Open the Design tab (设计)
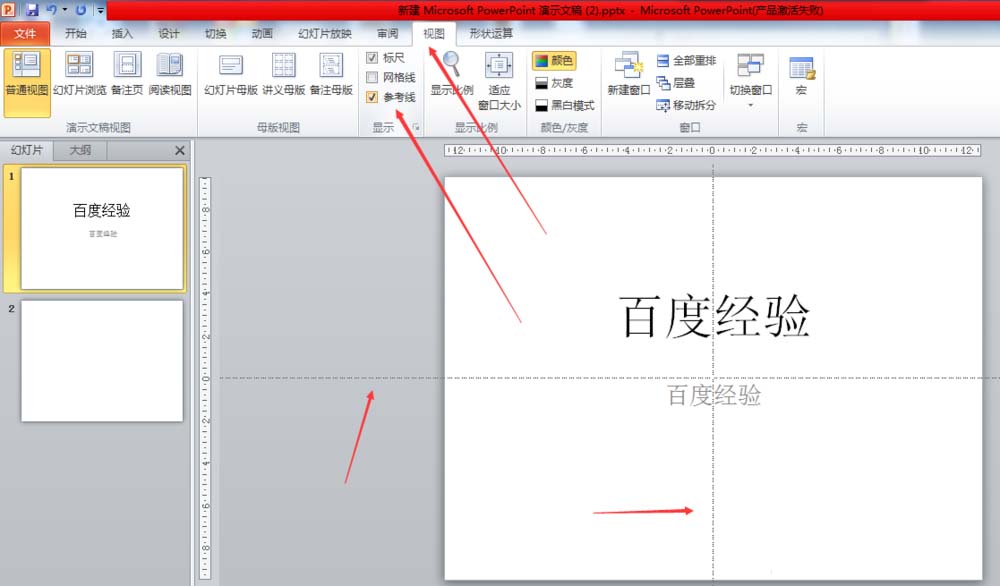 tap(169, 33)
